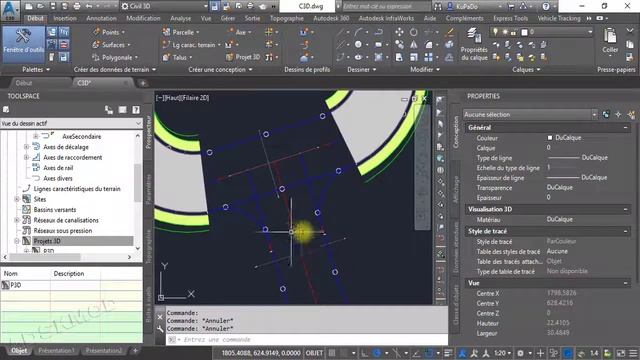Image resolution: width=640 pixels, height=360 pixels.
Task: Open the Insertion ribbon tab
Action: coord(65,18)
